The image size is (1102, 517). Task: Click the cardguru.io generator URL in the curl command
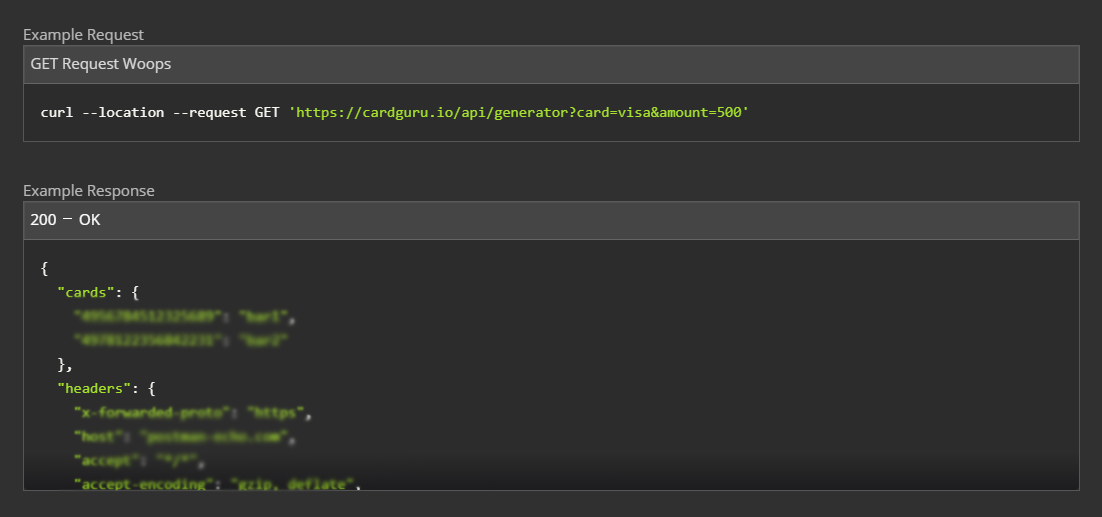(519, 112)
